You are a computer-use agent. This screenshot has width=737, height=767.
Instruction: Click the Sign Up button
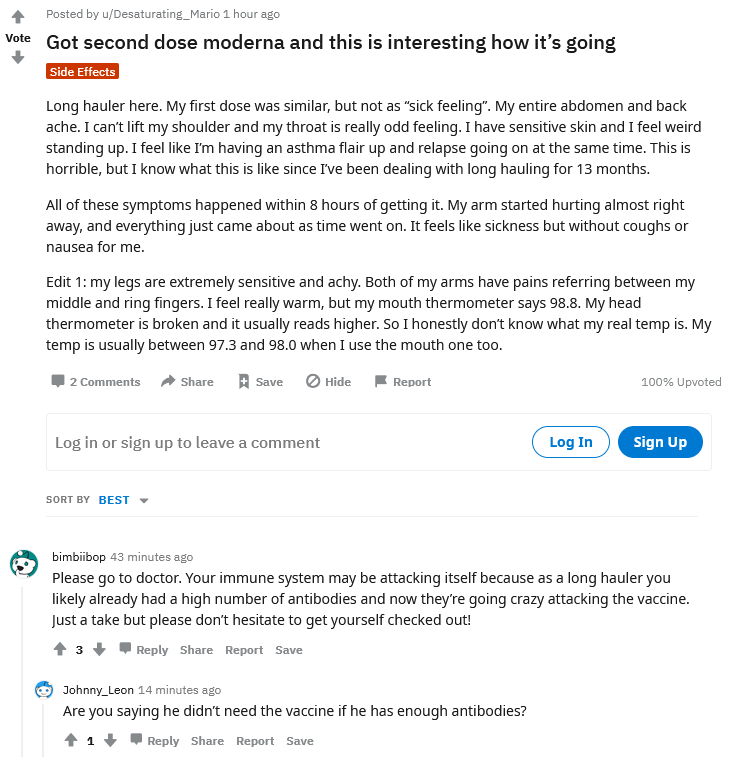pos(660,442)
